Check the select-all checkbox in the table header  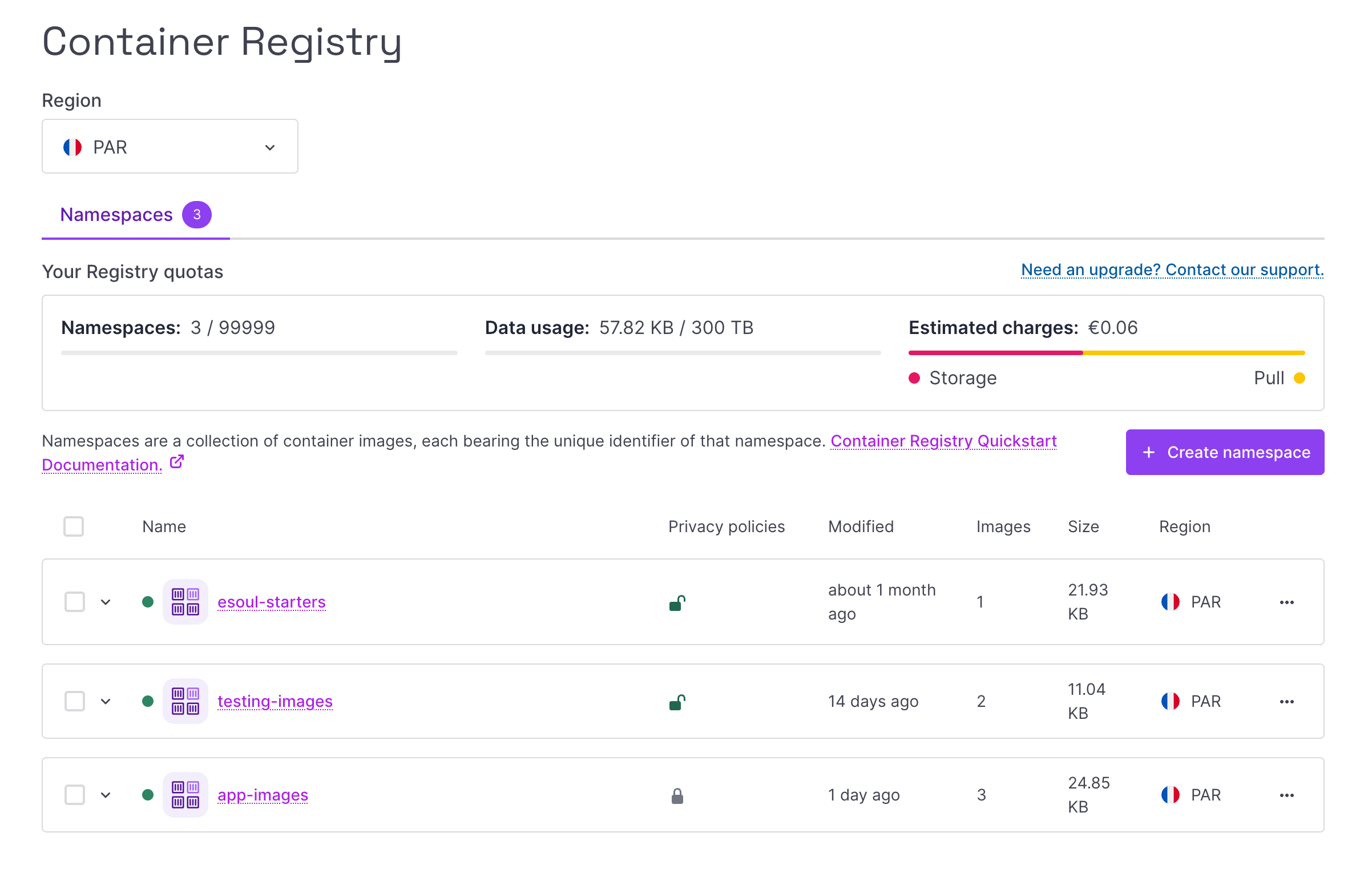click(x=74, y=526)
